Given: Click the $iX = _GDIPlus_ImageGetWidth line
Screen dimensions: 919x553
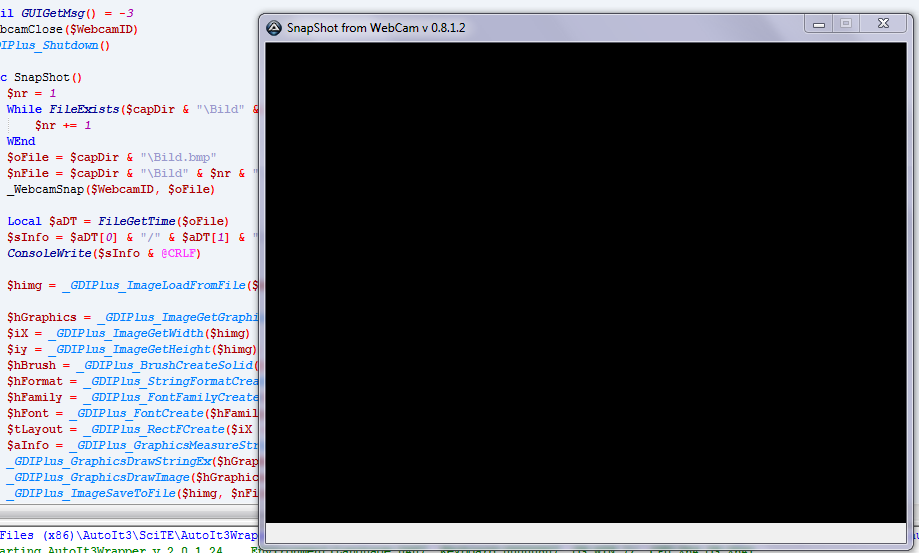Looking at the screenshot, I should 130,333.
